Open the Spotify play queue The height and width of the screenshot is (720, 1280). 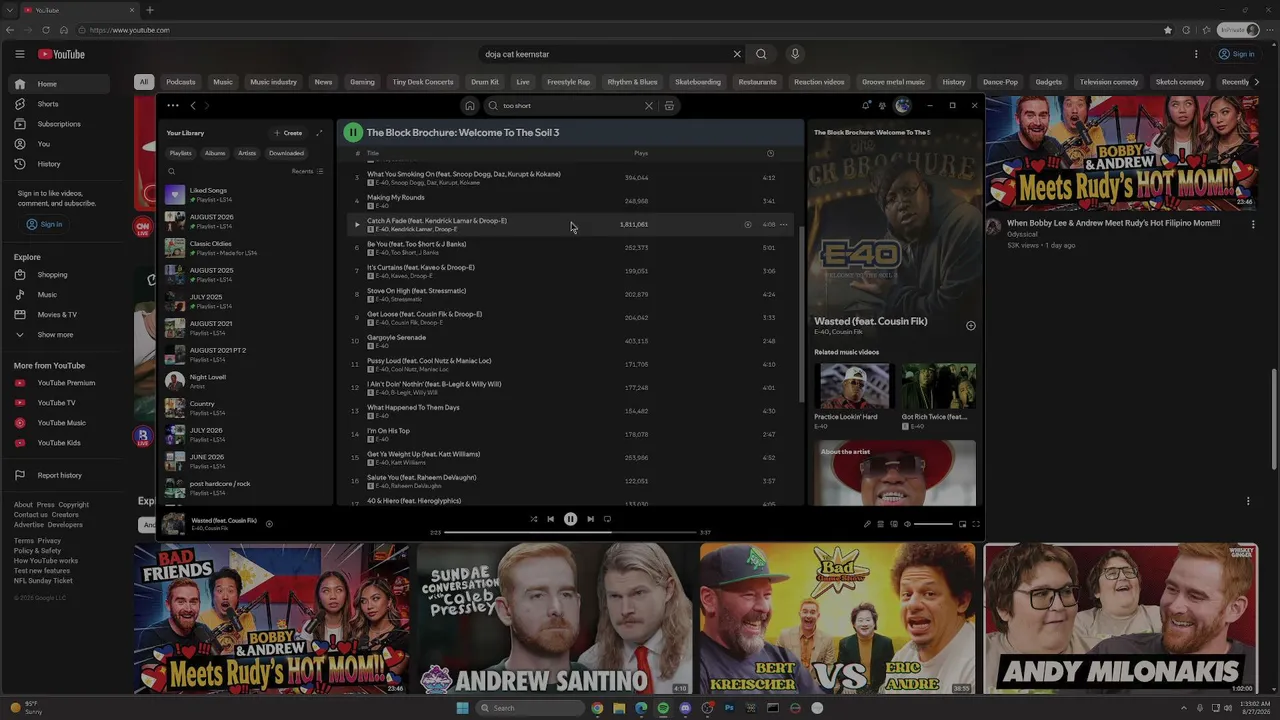(x=880, y=524)
